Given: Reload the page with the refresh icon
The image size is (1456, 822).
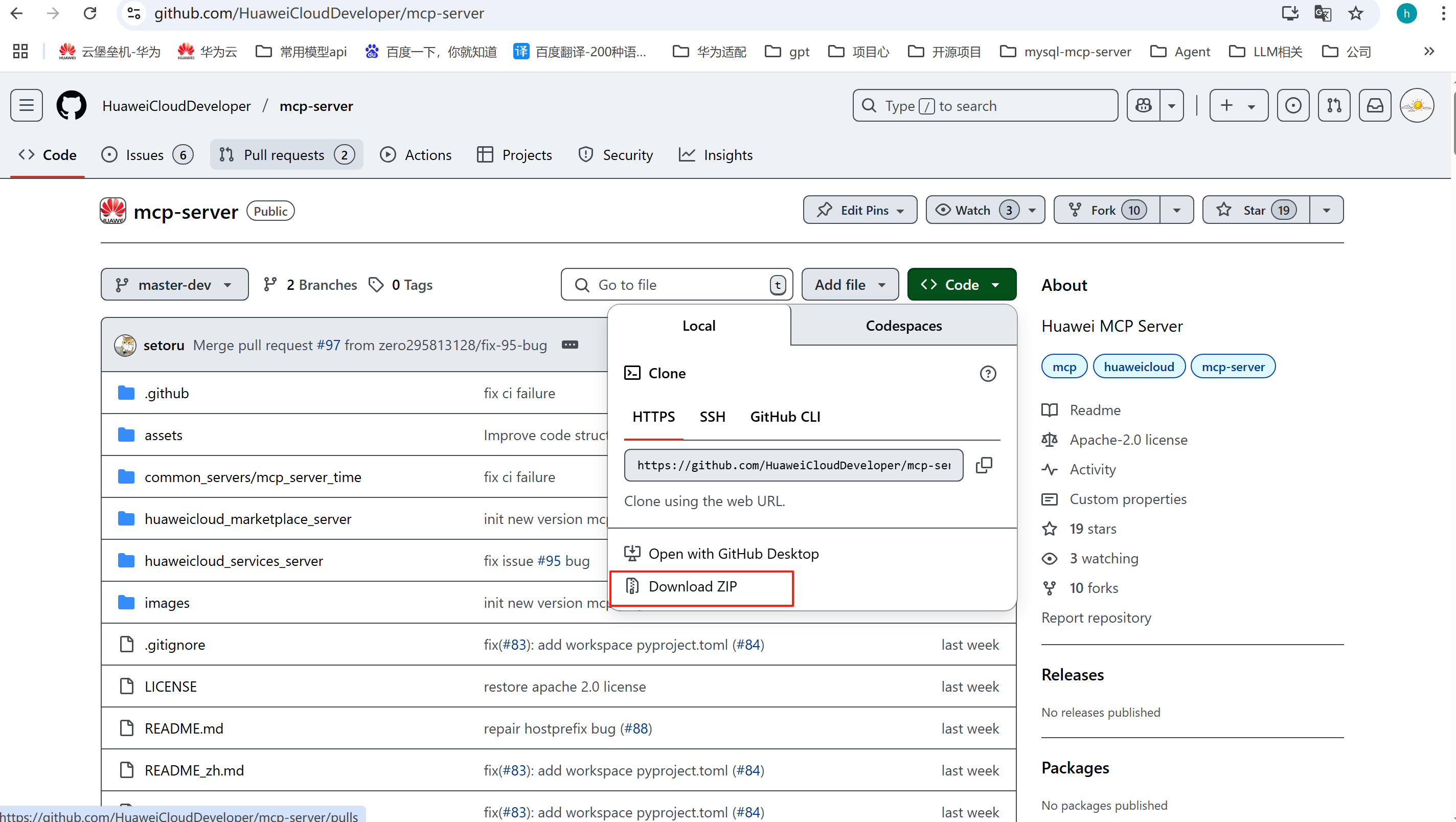Looking at the screenshot, I should tap(90, 13).
